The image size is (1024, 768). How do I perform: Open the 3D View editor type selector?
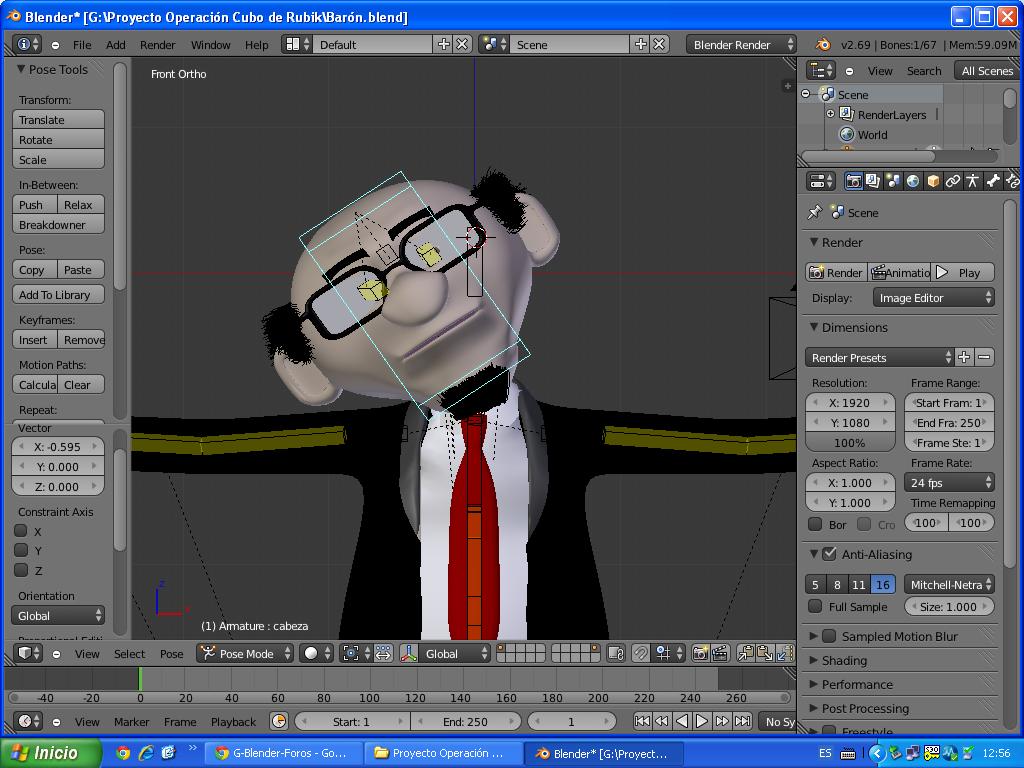[x=28, y=653]
